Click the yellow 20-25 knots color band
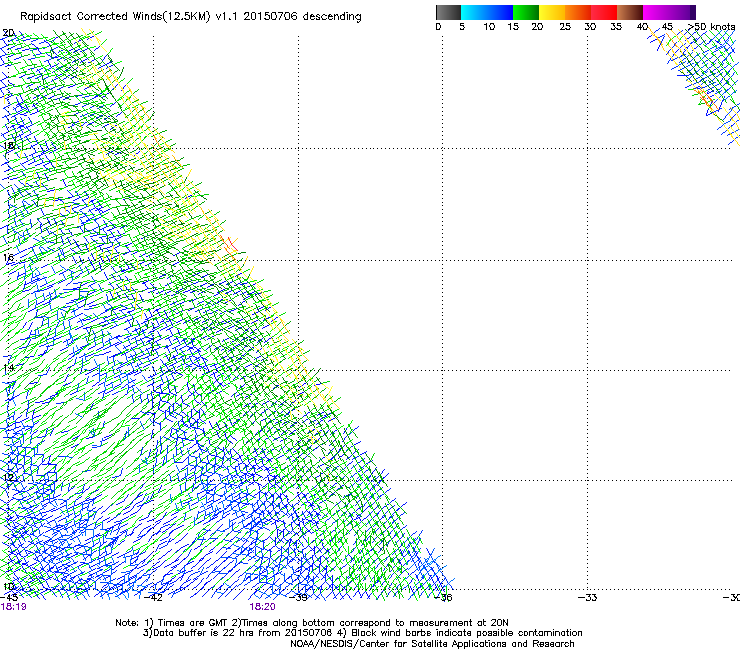This screenshot has width=740, height=650. point(552,12)
